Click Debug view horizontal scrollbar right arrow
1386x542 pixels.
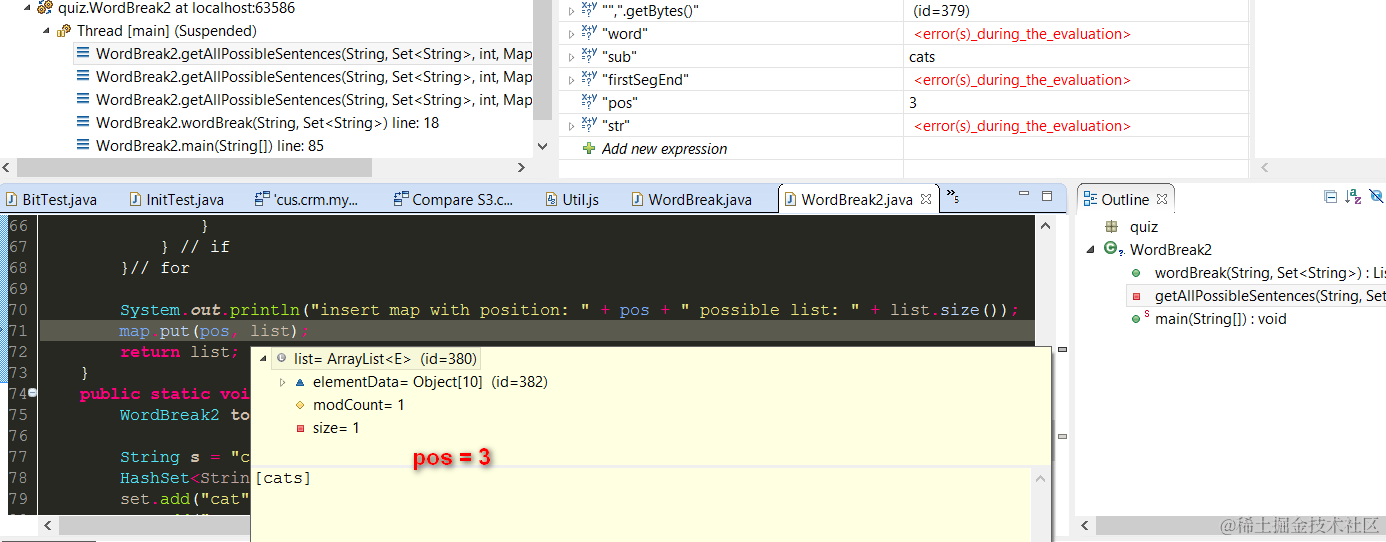[521, 168]
